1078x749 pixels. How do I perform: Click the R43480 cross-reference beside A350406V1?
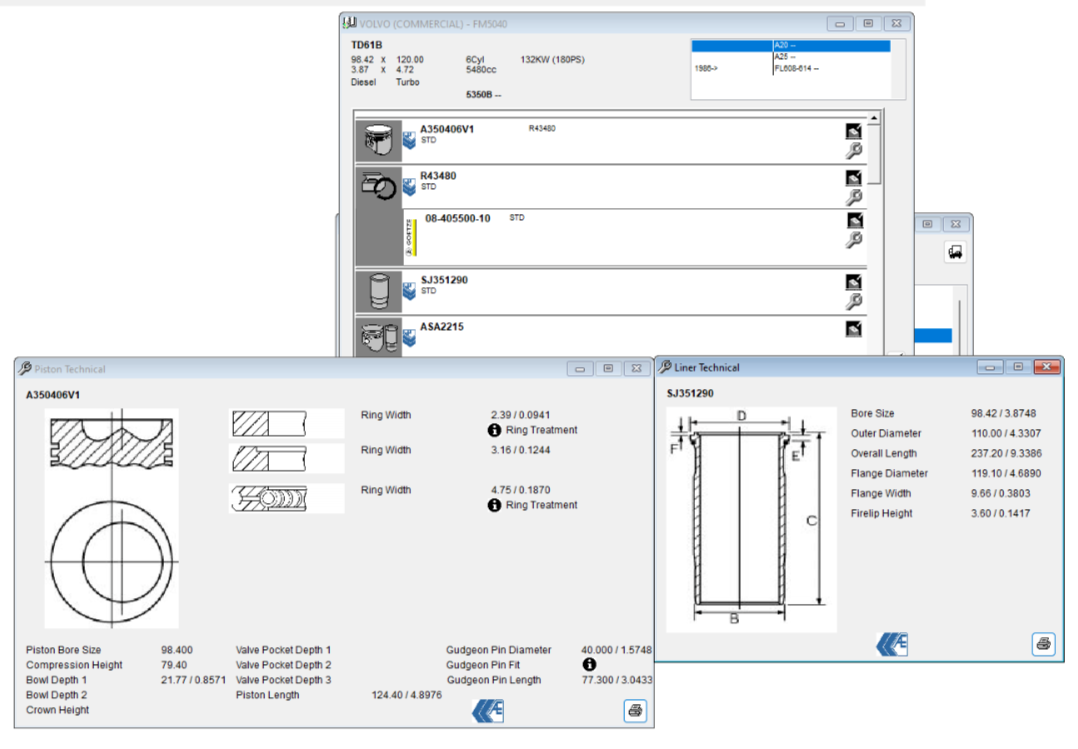pyautogui.click(x=542, y=129)
